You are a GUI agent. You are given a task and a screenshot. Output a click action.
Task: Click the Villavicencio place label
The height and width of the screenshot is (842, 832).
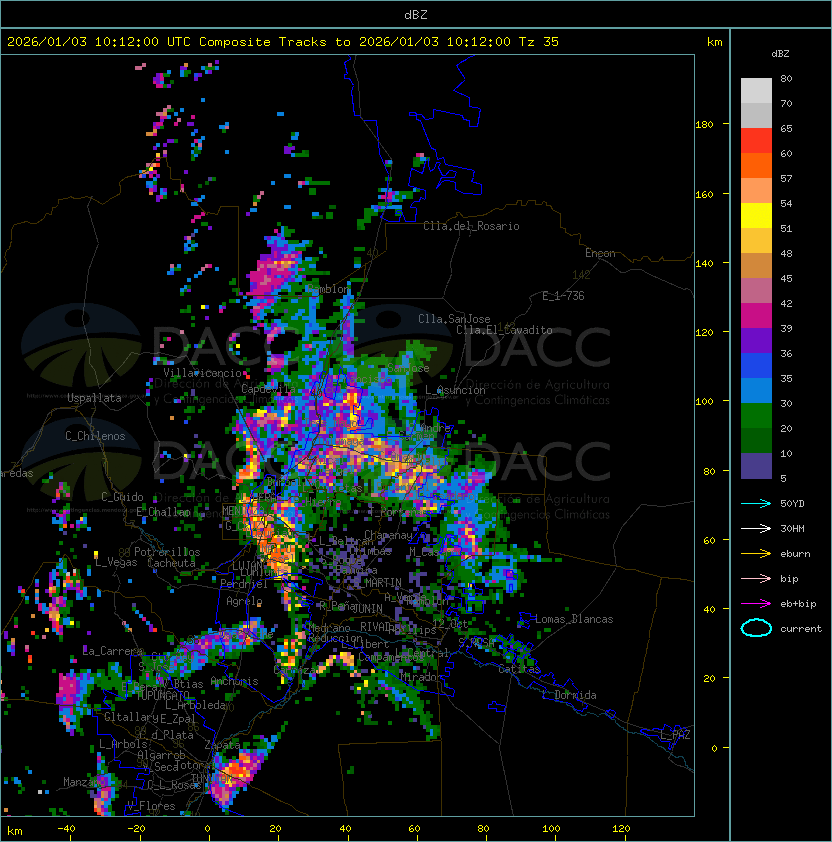tap(202, 373)
